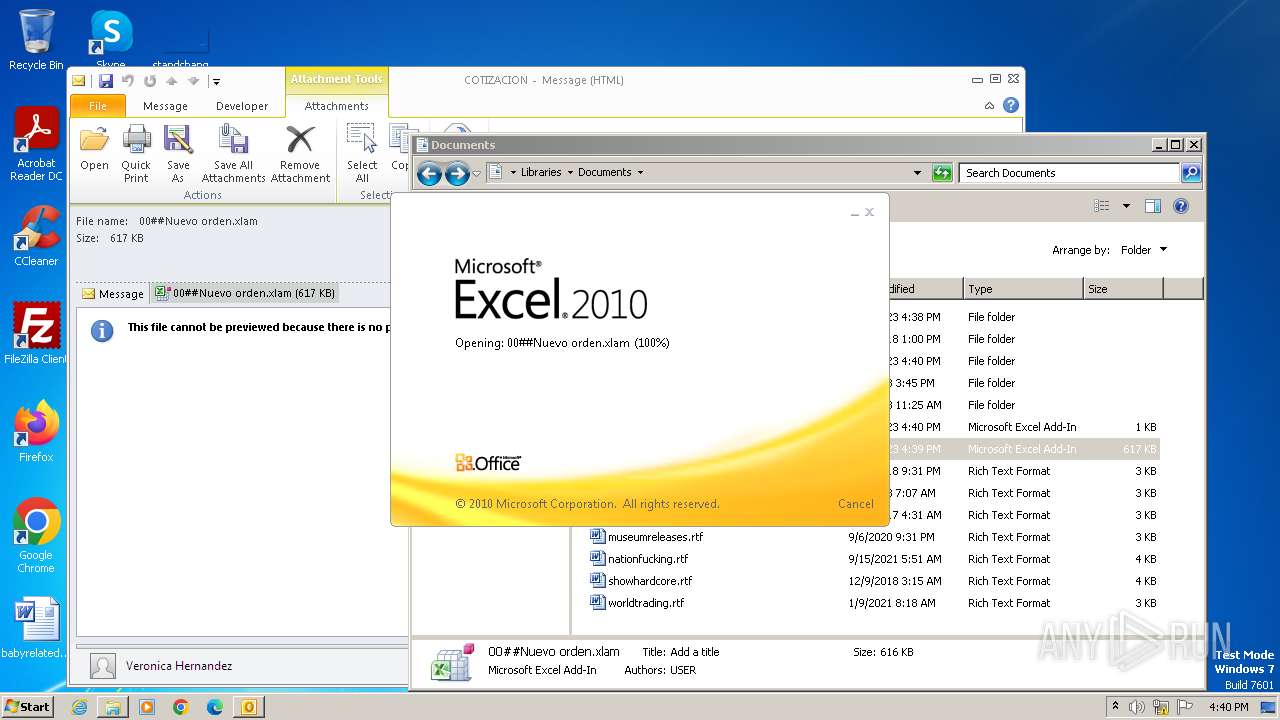
Task: Click the Change your view icon
Action: coord(1102,206)
